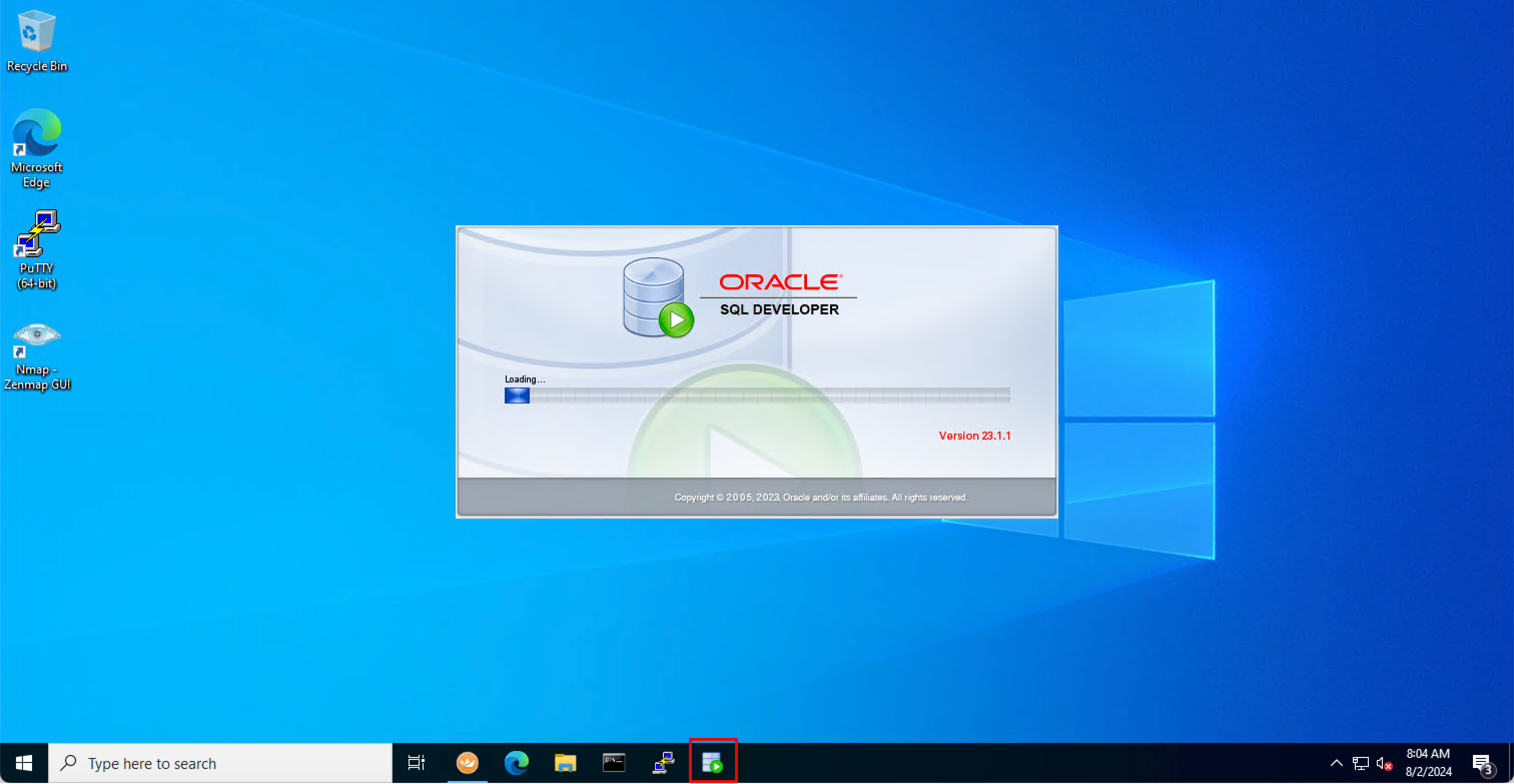Click the muted speaker volume icon

pyautogui.click(x=1383, y=763)
